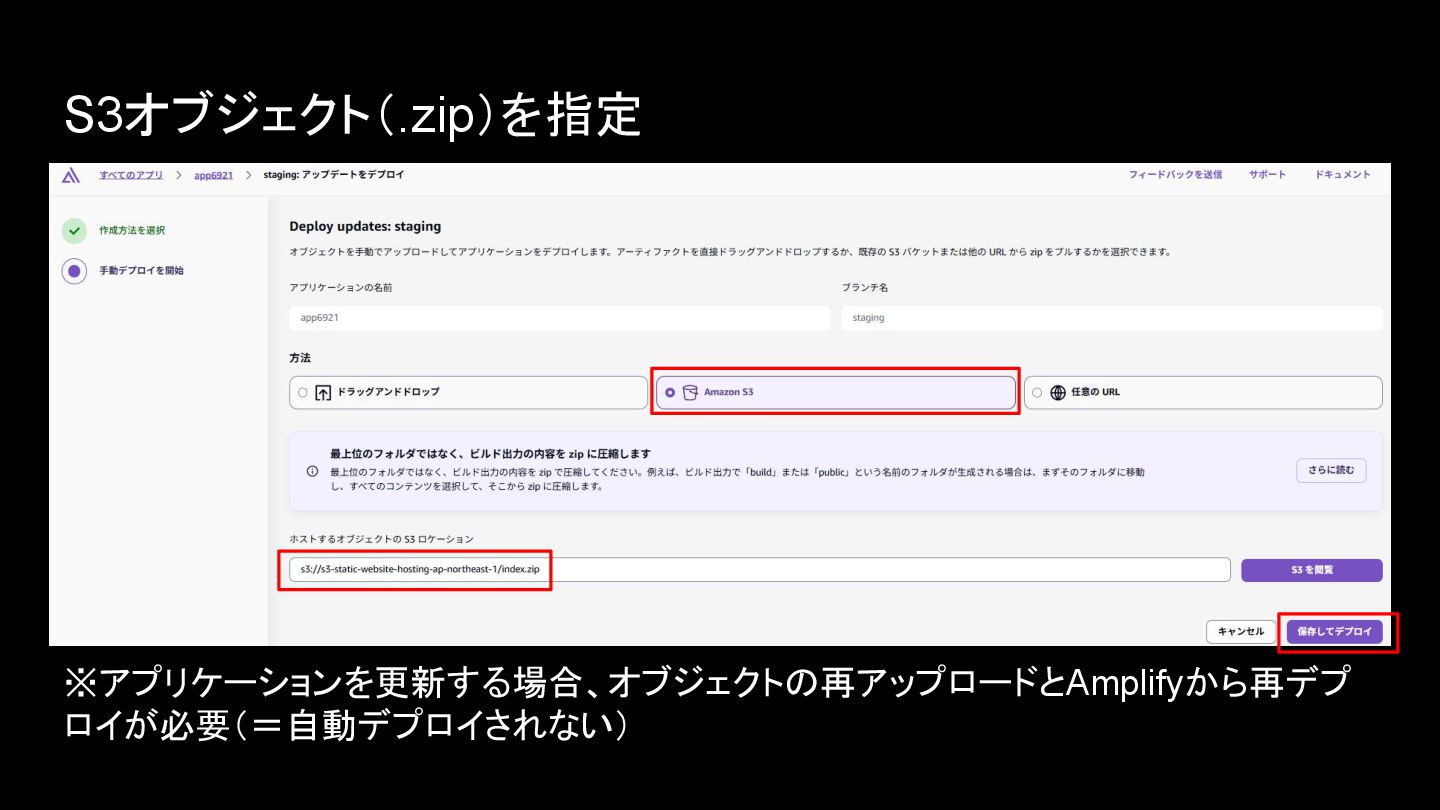Open the ドキュメント link
The width and height of the screenshot is (1440, 810).
[1342, 175]
